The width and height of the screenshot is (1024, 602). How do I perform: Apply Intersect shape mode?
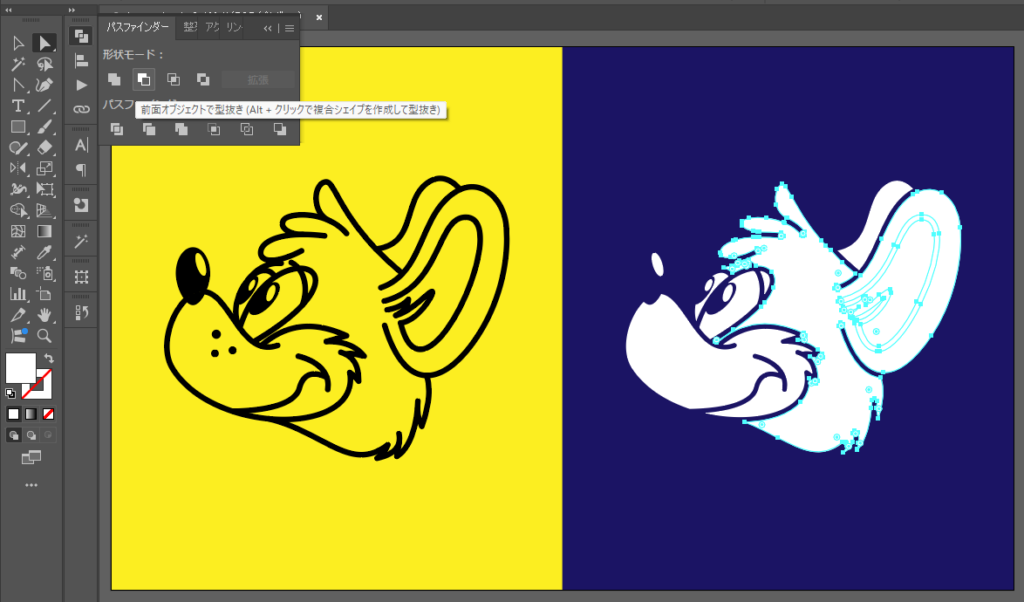pyautogui.click(x=174, y=80)
